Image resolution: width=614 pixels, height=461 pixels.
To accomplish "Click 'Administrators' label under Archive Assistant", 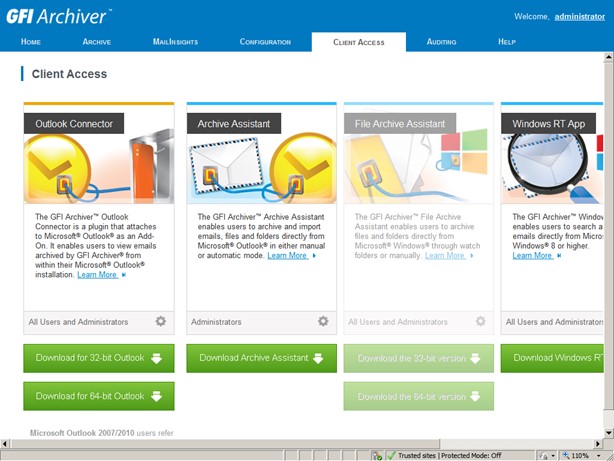I will [216, 322].
